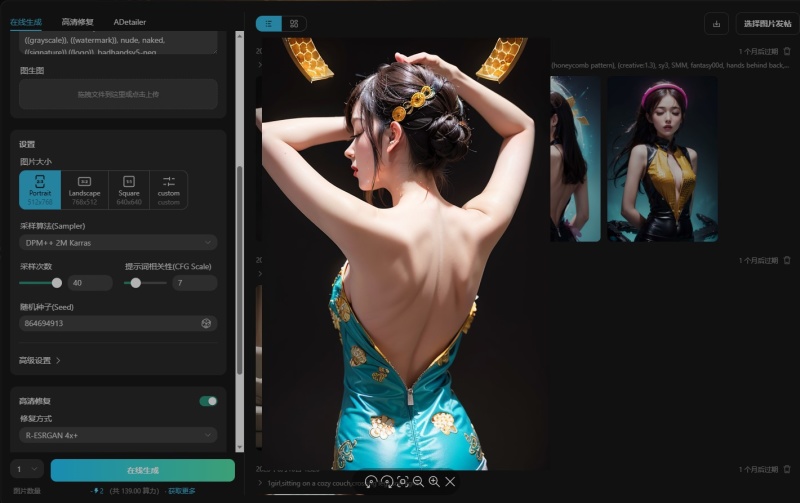Toggle the 高清修复 switch off
This screenshot has width=800, height=503.
208,401
